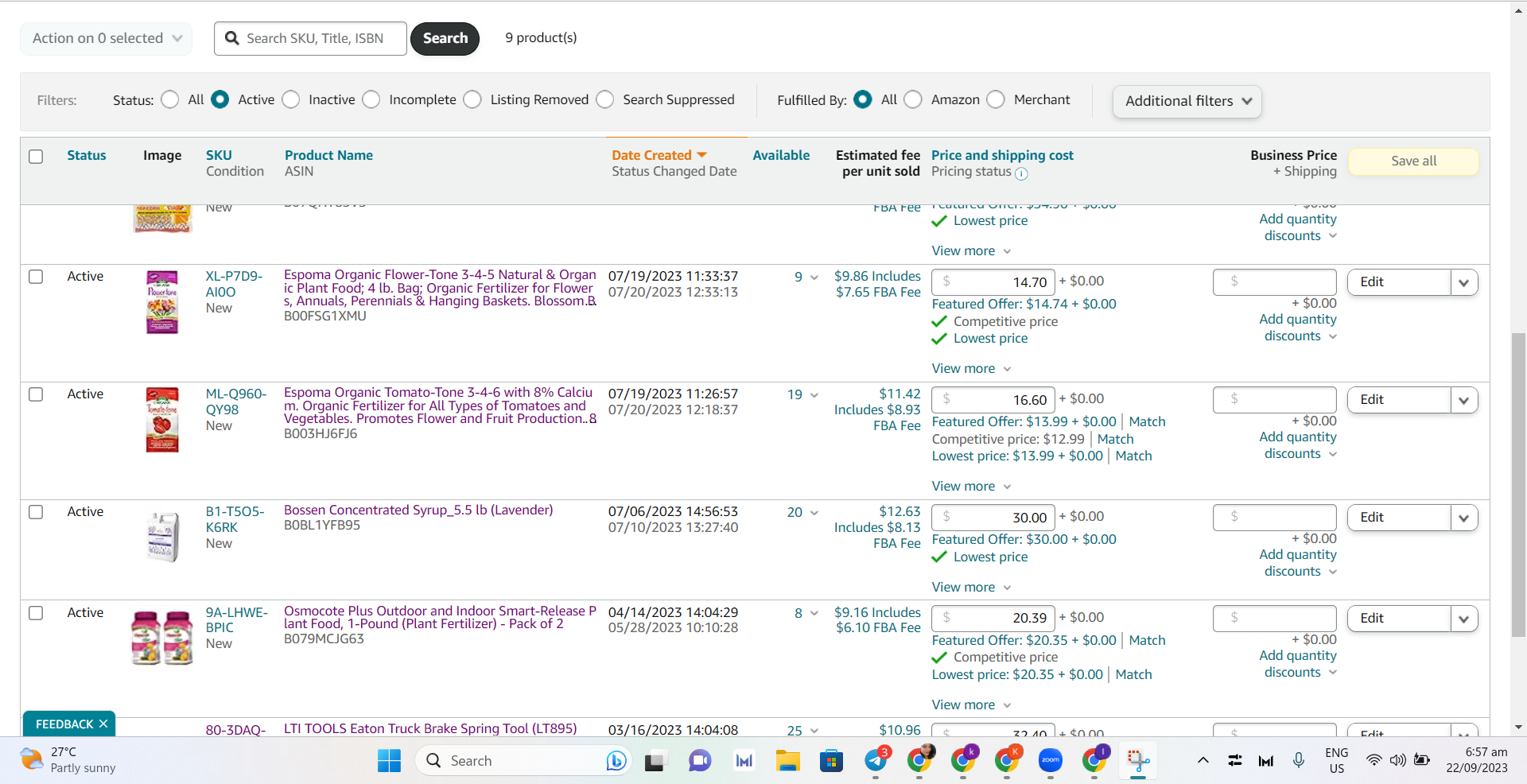The image size is (1527, 784).
Task: Click the microphone tray icon
Action: tap(1299, 761)
